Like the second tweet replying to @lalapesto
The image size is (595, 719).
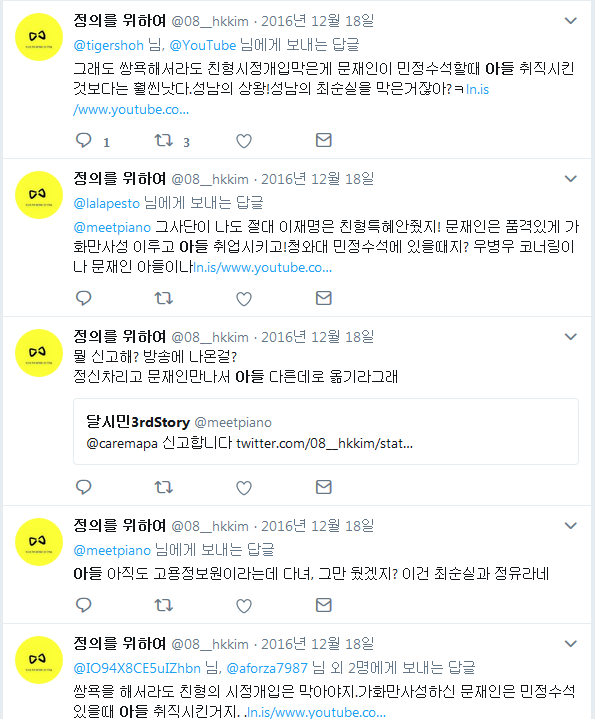[x=244, y=299]
